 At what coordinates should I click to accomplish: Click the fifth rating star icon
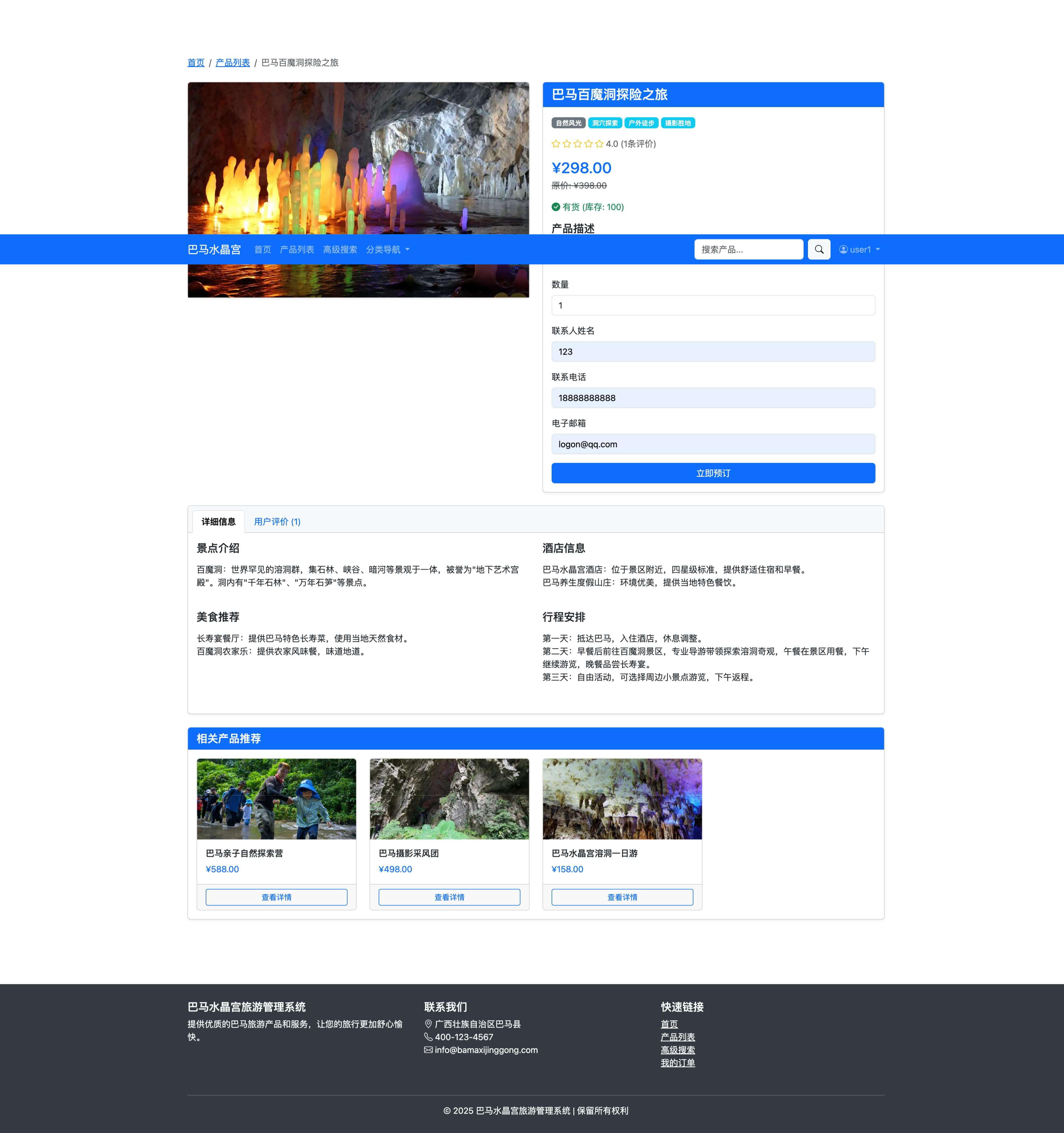[599, 144]
